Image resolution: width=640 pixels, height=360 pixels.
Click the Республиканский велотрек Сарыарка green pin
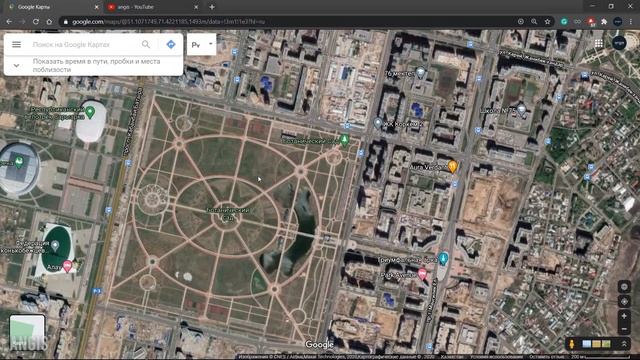tap(90, 112)
